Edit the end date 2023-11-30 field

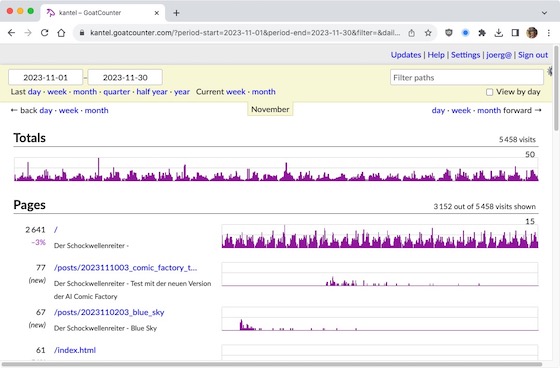[x=125, y=78]
